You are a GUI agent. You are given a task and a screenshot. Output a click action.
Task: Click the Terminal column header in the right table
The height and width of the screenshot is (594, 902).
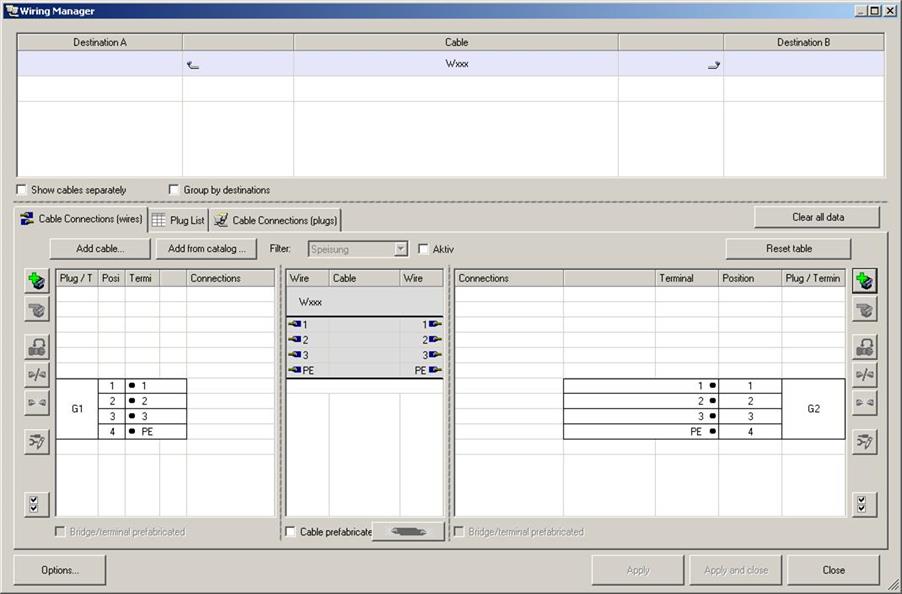click(x=687, y=278)
